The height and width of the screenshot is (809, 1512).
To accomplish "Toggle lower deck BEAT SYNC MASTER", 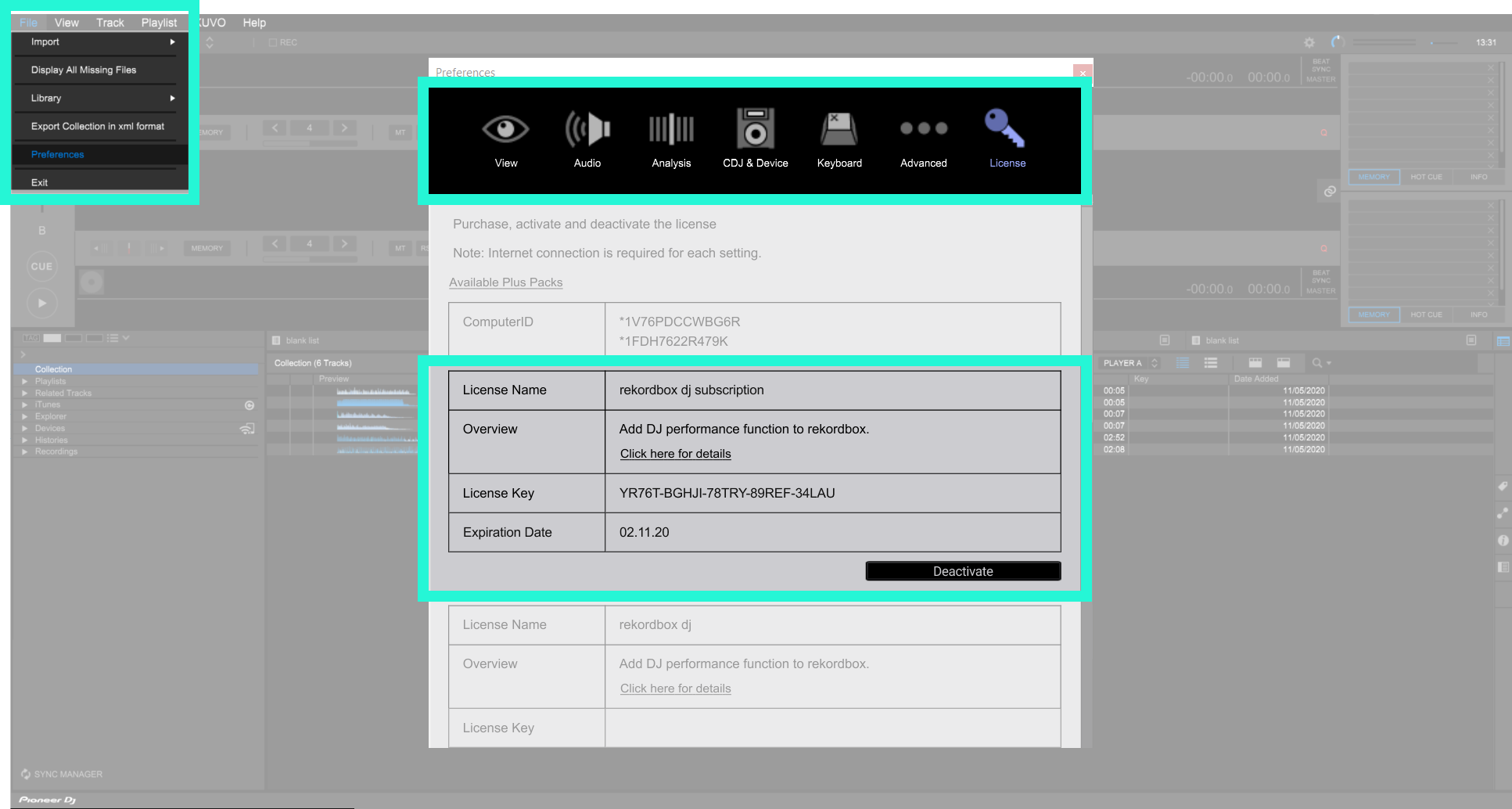I will tap(1320, 282).
